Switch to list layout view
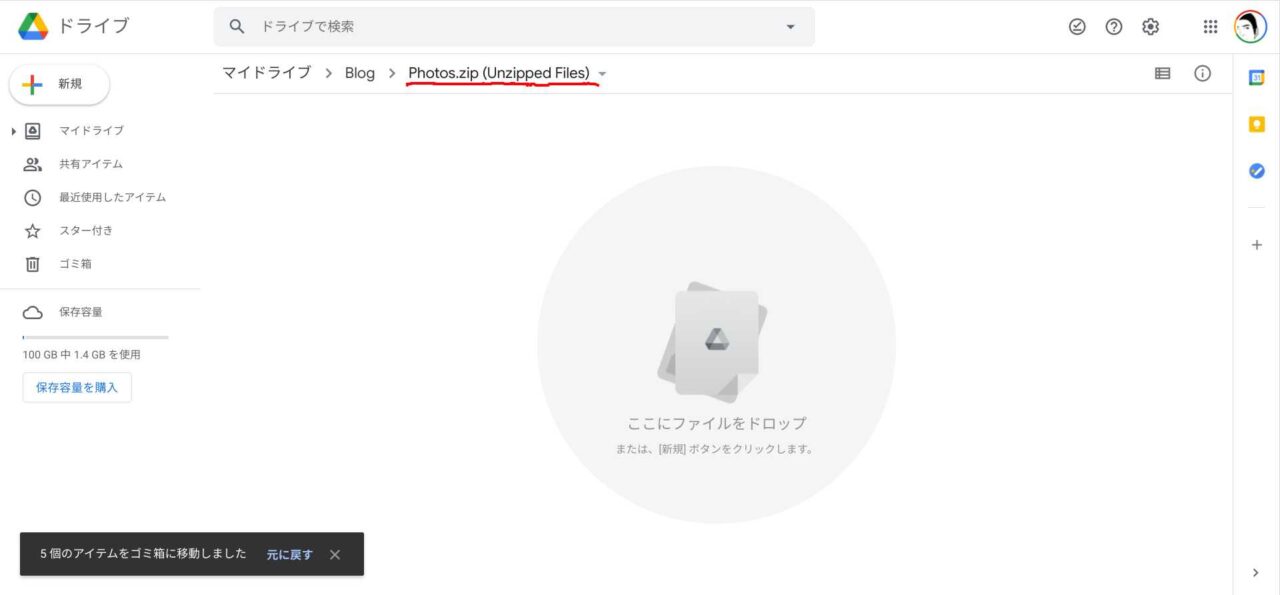 (x=1162, y=73)
